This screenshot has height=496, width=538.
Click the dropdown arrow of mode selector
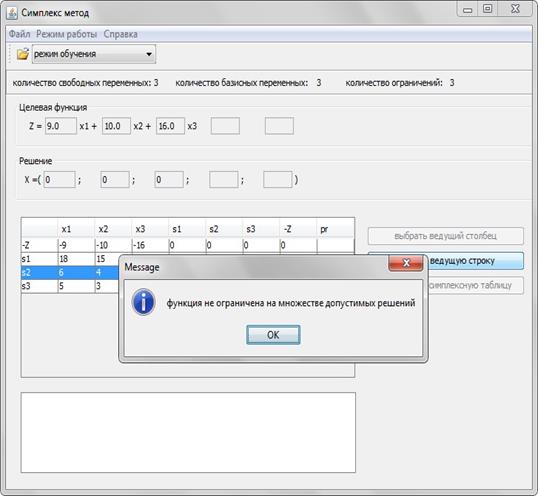click(149, 54)
